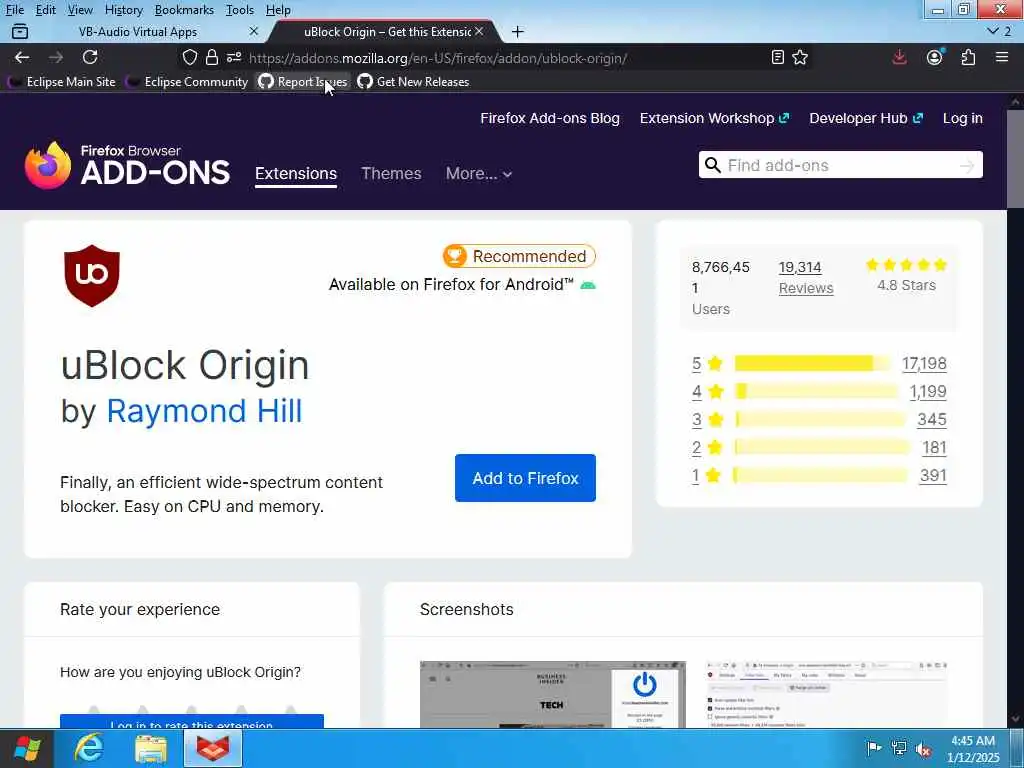This screenshot has width=1024, height=768.
Task: Close the VB-Audio Virtual Apps tab
Action: [254, 31]
